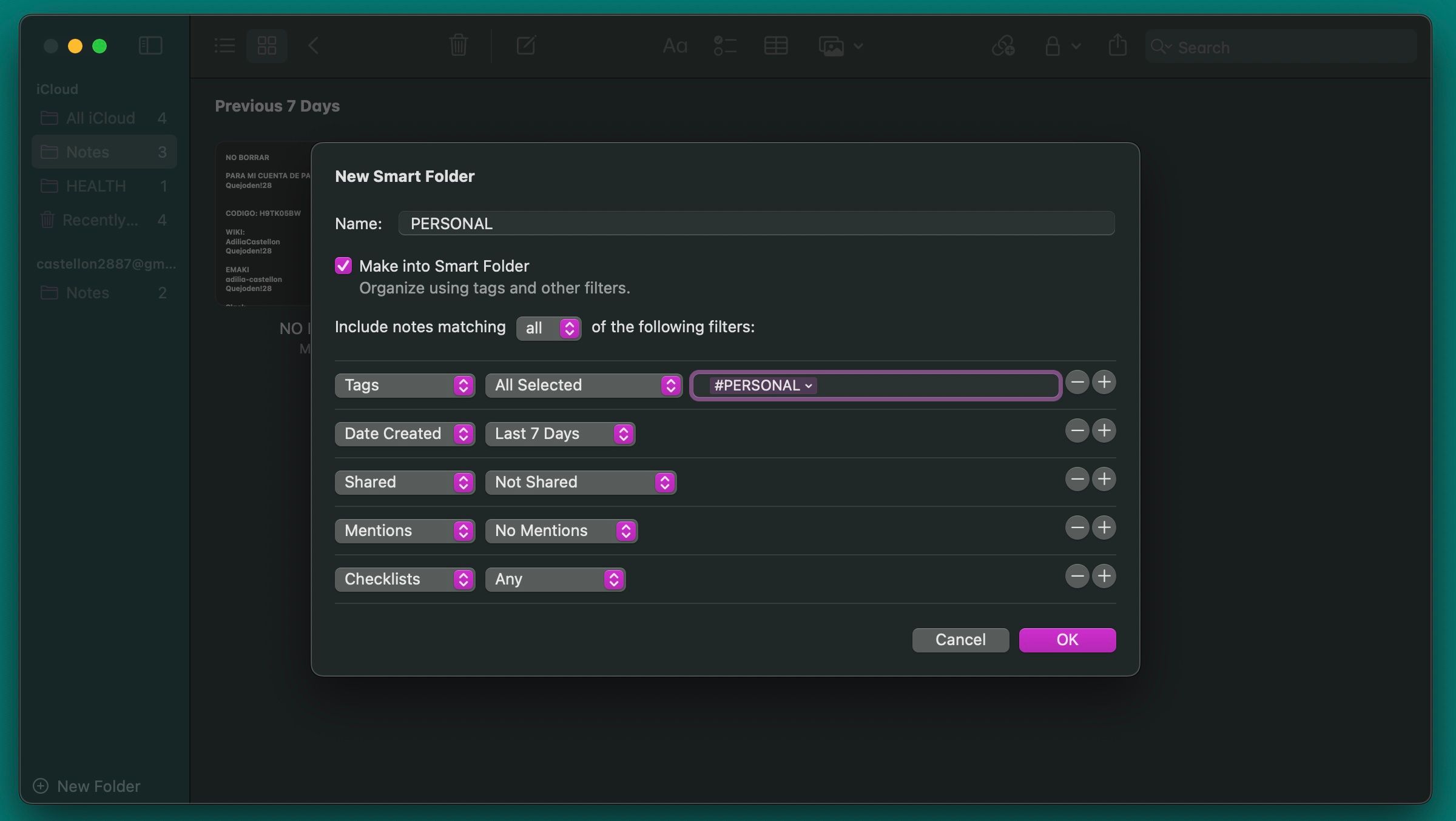Toggle the sidebar visibility
The width and height of the screenshot is (1456, 821).
click(150, 45)
